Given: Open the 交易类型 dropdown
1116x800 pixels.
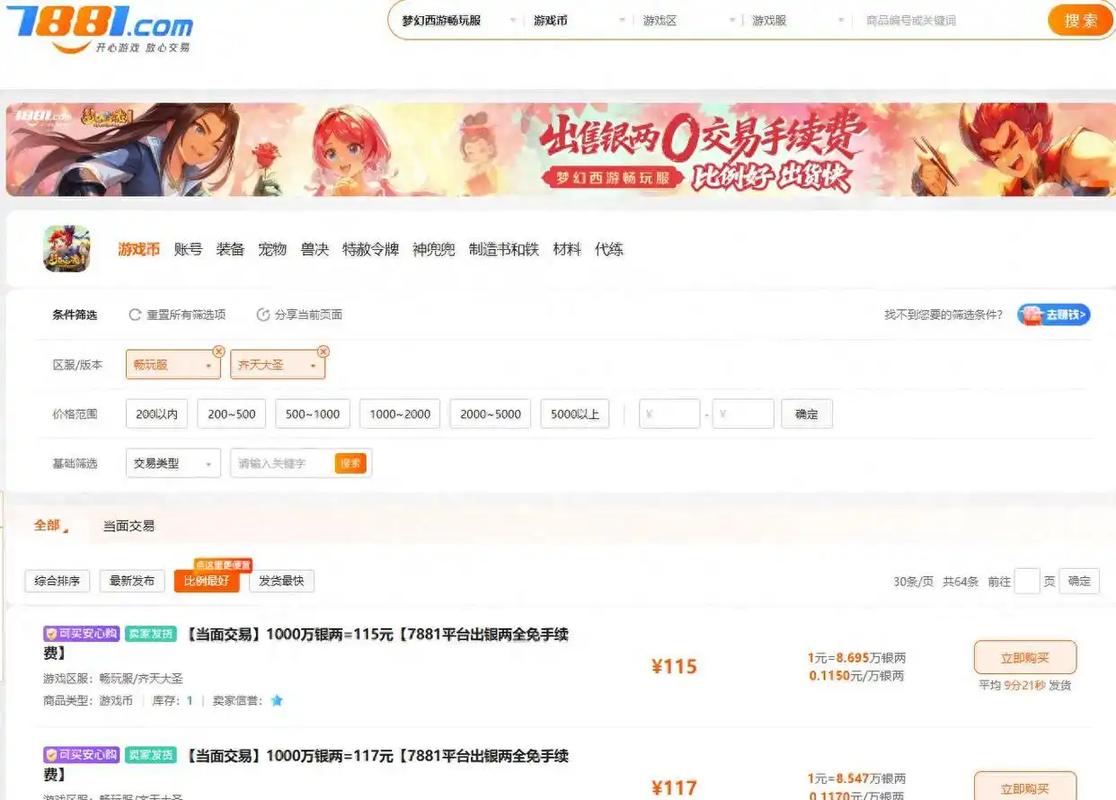Looking at the screenshot, I should point(173,463).
